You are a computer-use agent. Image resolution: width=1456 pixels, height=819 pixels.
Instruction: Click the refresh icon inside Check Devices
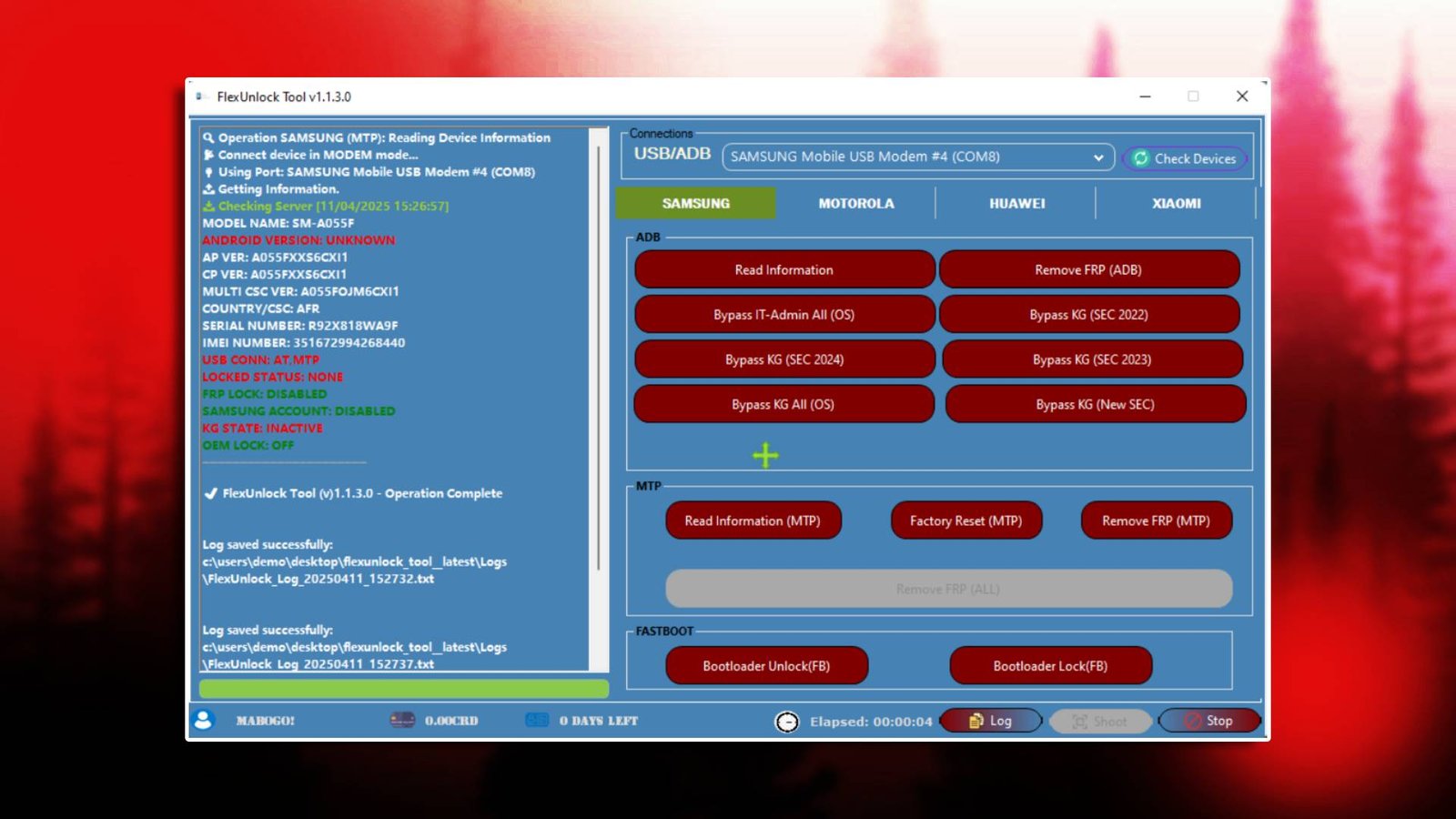coord(1140,157)
